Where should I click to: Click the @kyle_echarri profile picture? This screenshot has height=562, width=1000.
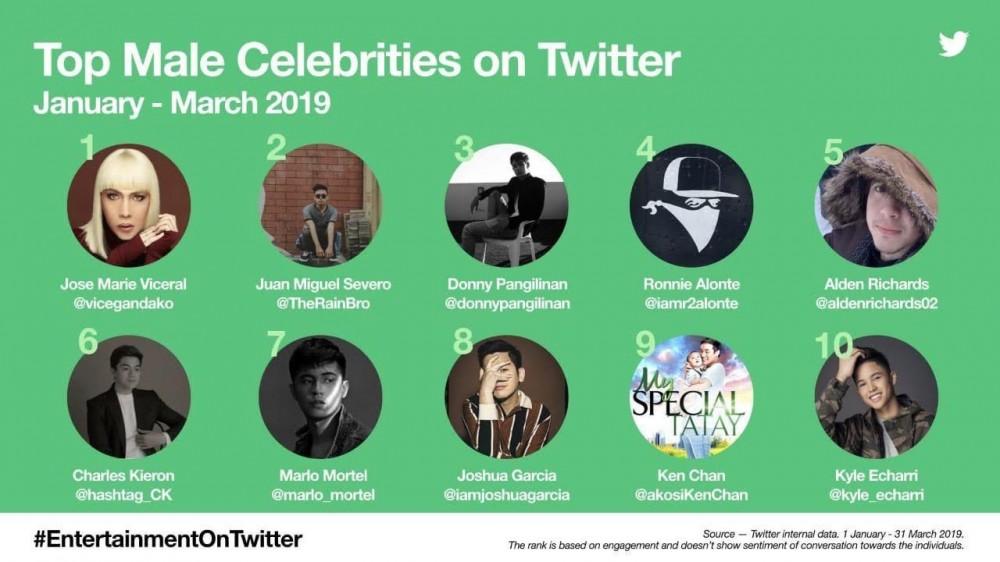click(x=876, y=396)
